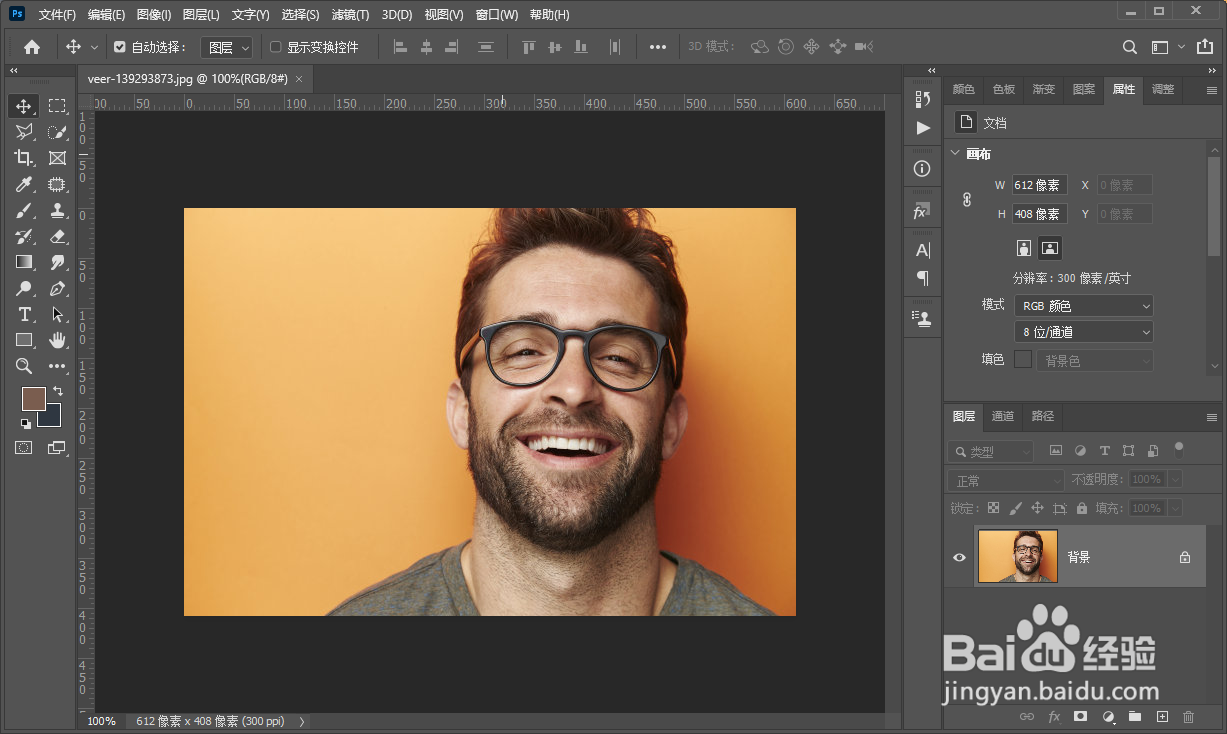This screenshot has height=734, width=1227.
Task: Click the Home button in options bar
Action: 32,47
